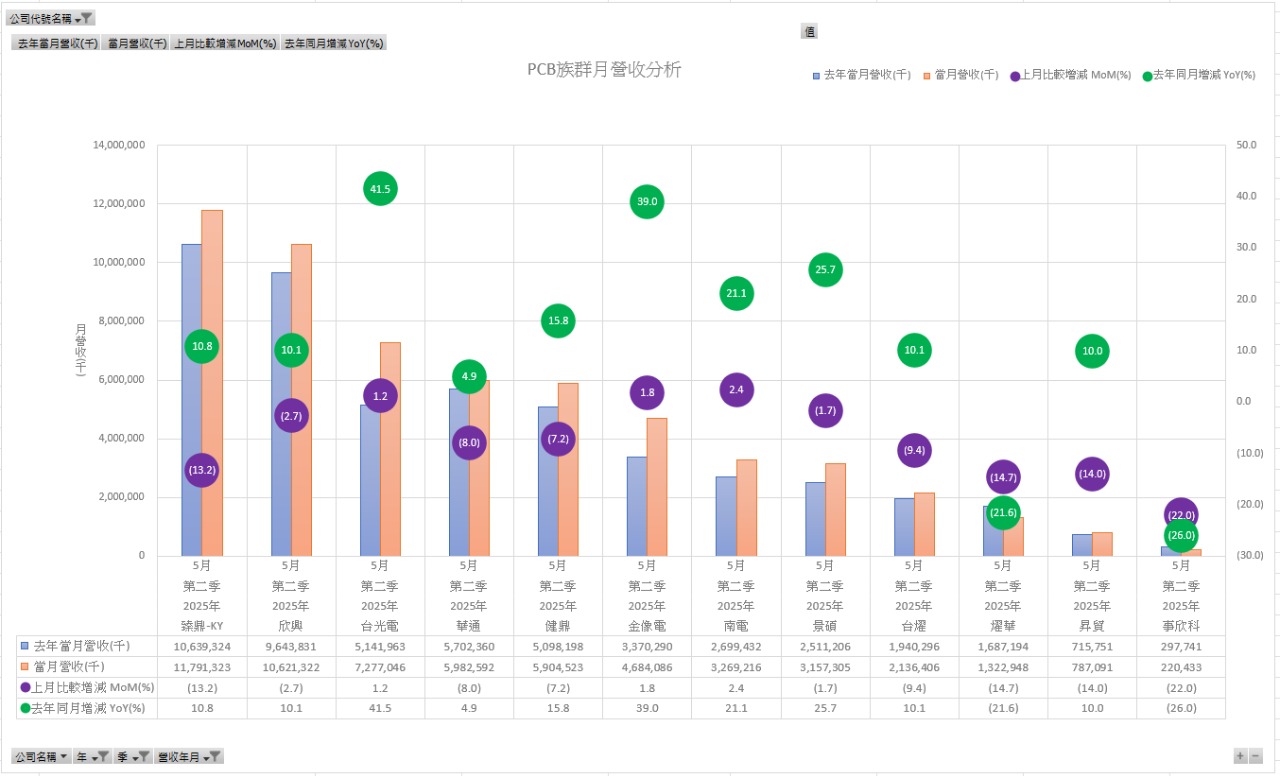Image resolution: width=1280 pixels, height=776 pixels.
Task: Click the 上月比較增減MoM(%) value field button
Action: [225, 43]
